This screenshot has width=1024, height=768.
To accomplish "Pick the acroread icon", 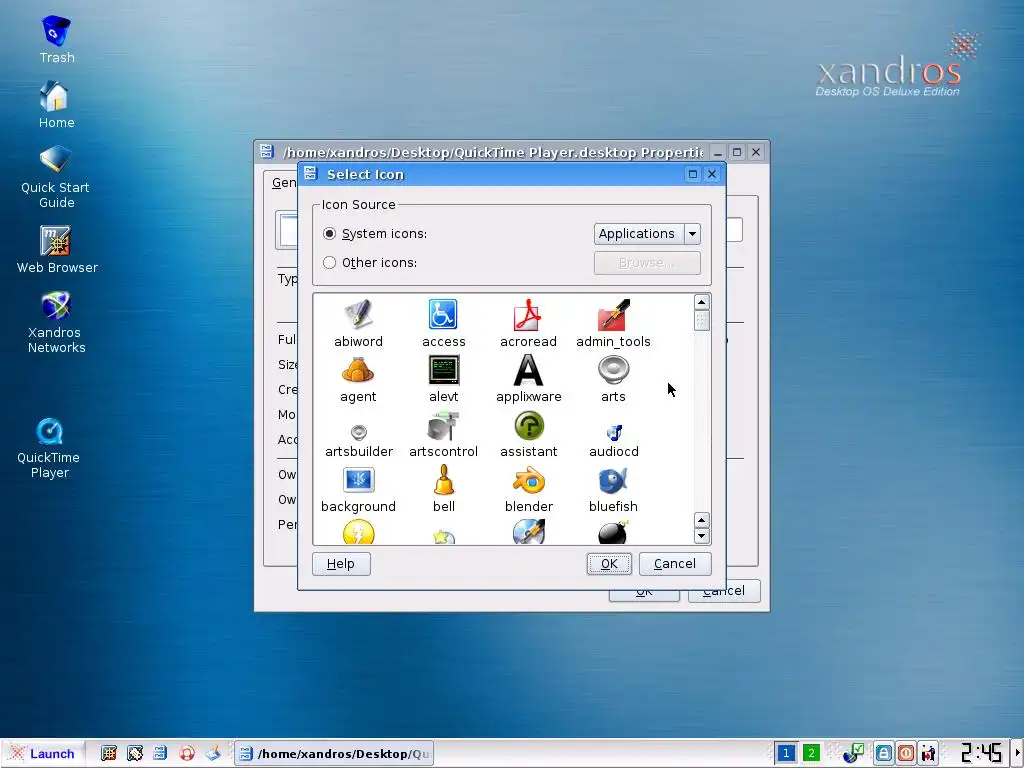I will [528, 315].
